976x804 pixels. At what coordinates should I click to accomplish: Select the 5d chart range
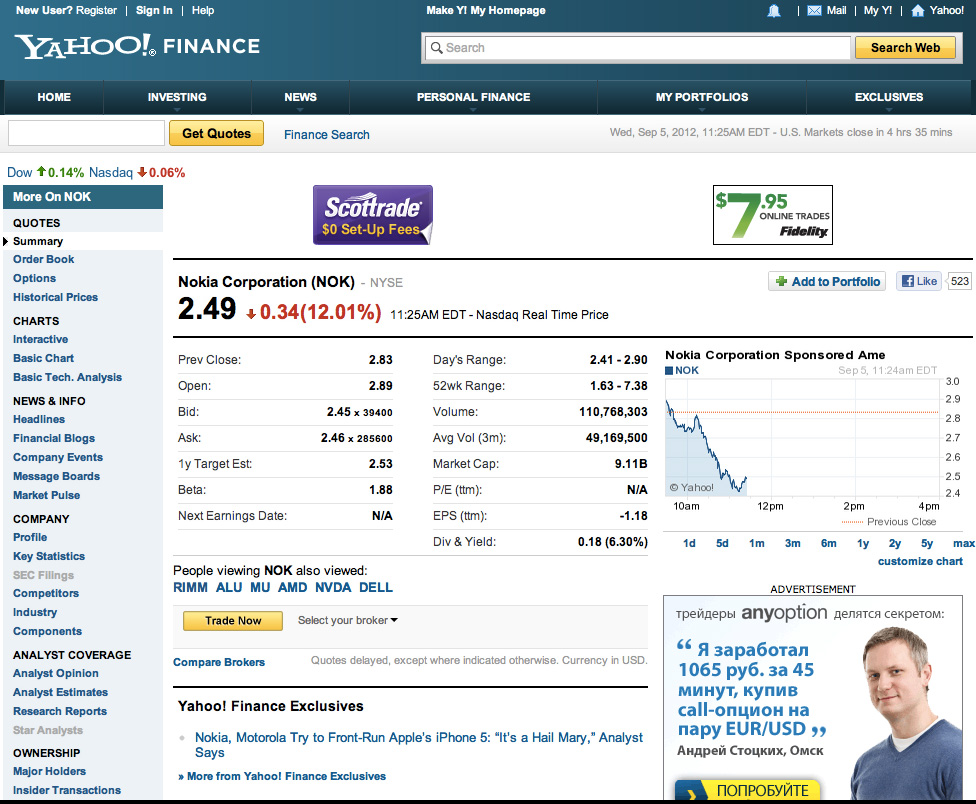point(722,543)
